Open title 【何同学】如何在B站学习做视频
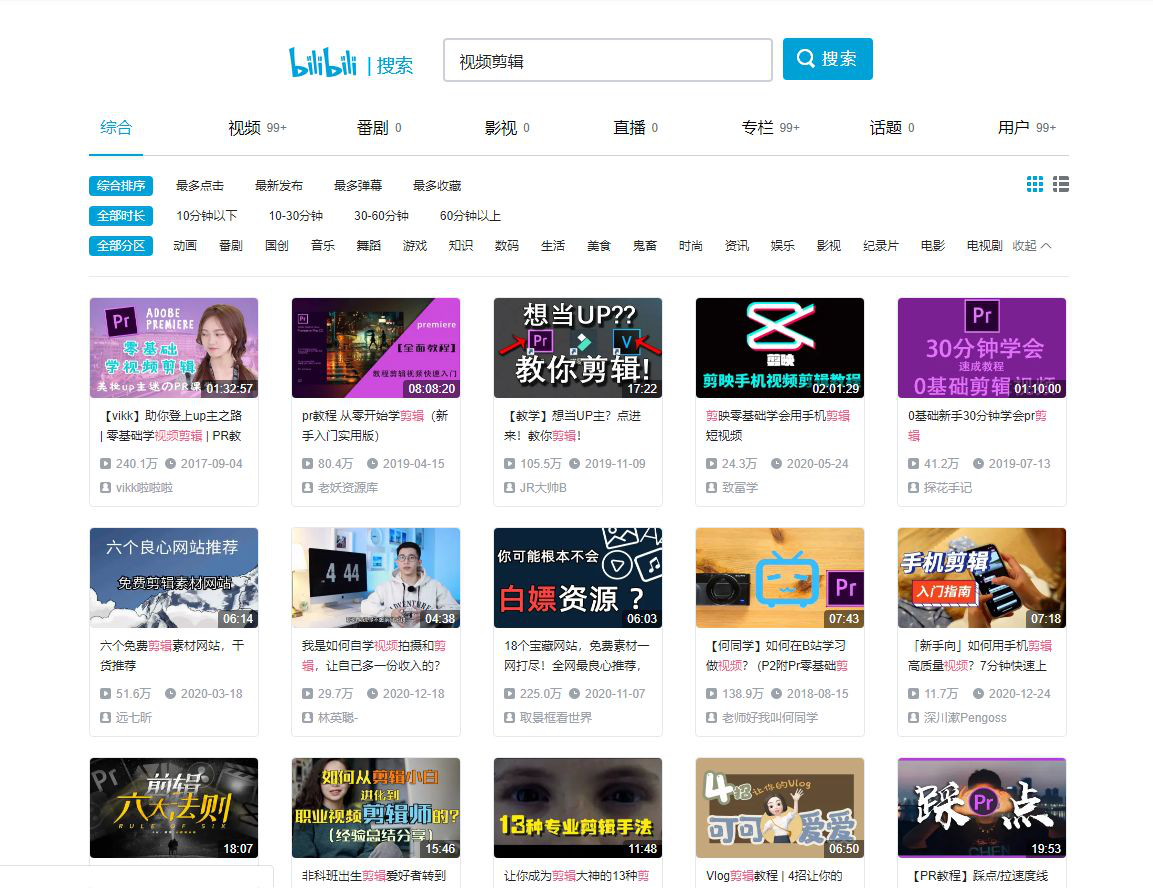The image size is (1153, 888). pos(777,656)
